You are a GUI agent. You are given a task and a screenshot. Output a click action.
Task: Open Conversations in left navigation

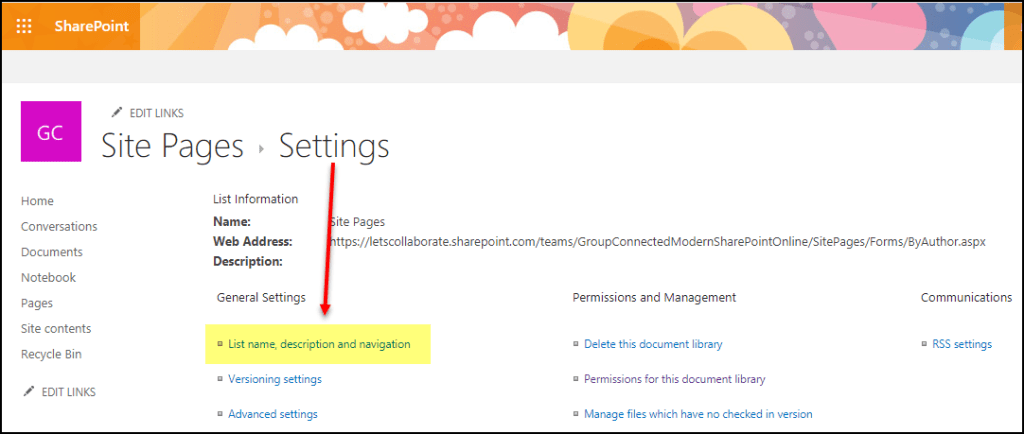pos(59,227)
